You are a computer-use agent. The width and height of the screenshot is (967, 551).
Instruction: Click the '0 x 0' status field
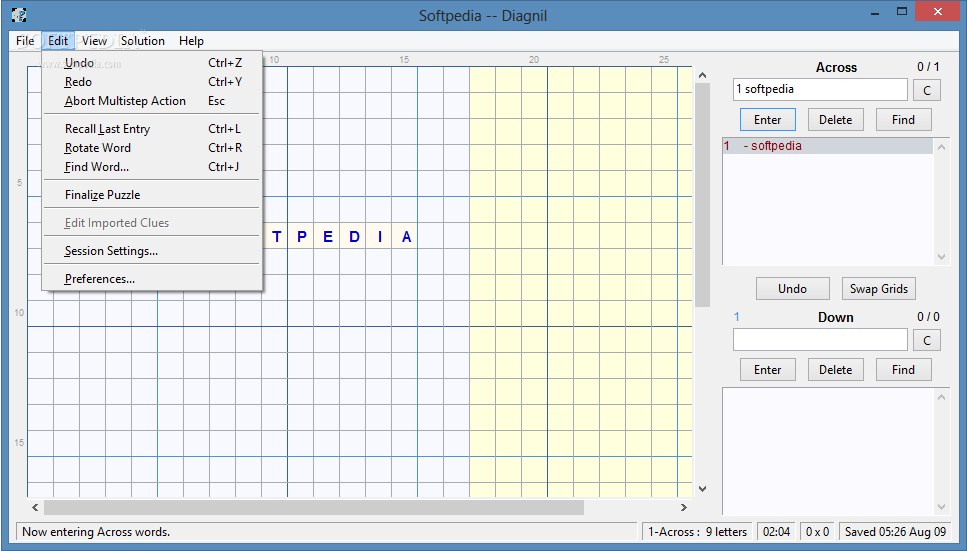(817, 532)
